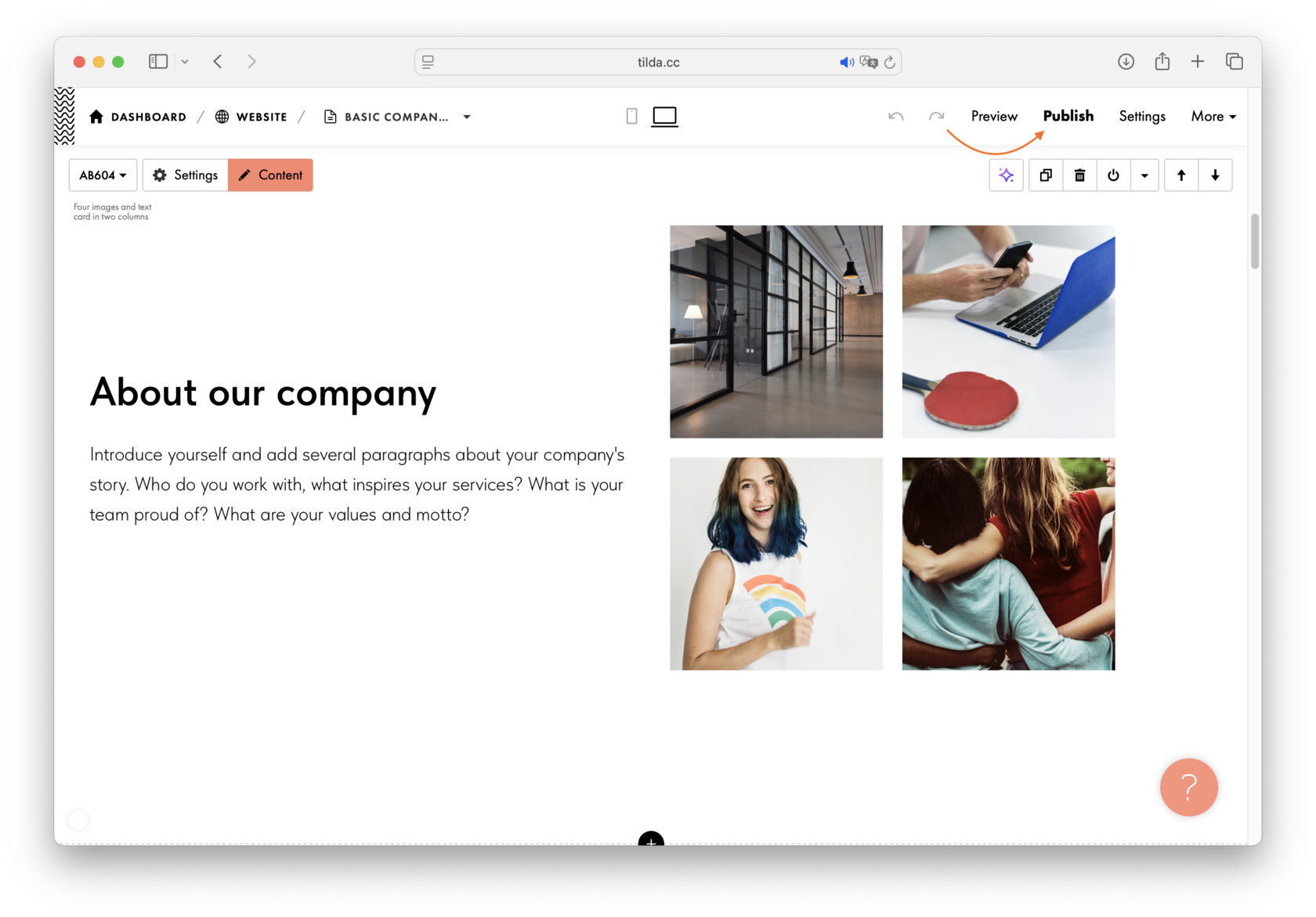Open the block Content editor
The height and width of the screenshot is (917, 1316).
(x=270, y=175)
